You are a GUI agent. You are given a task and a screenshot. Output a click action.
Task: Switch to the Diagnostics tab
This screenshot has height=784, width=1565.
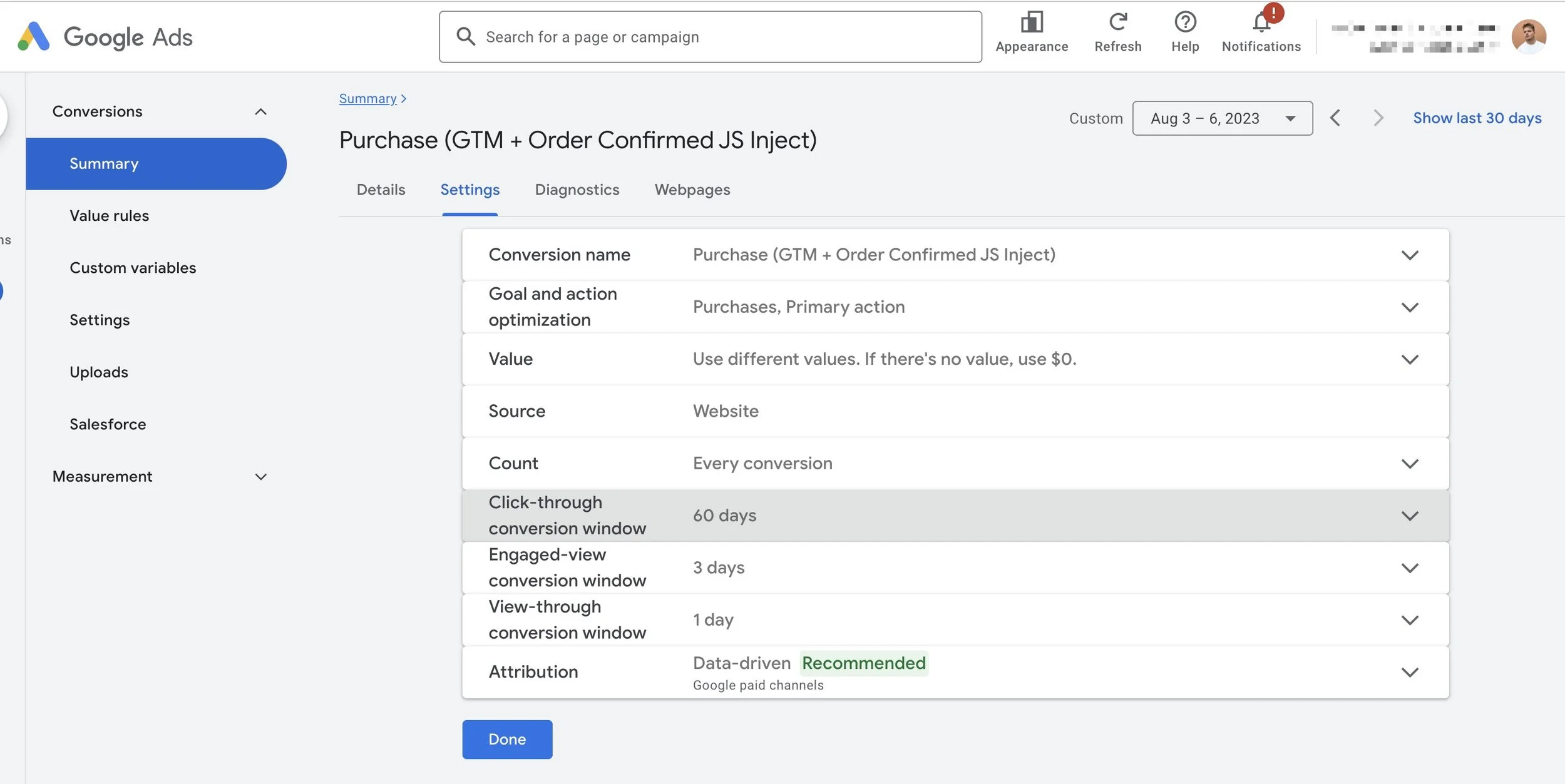pyautogui.click(x=577, y=190)
